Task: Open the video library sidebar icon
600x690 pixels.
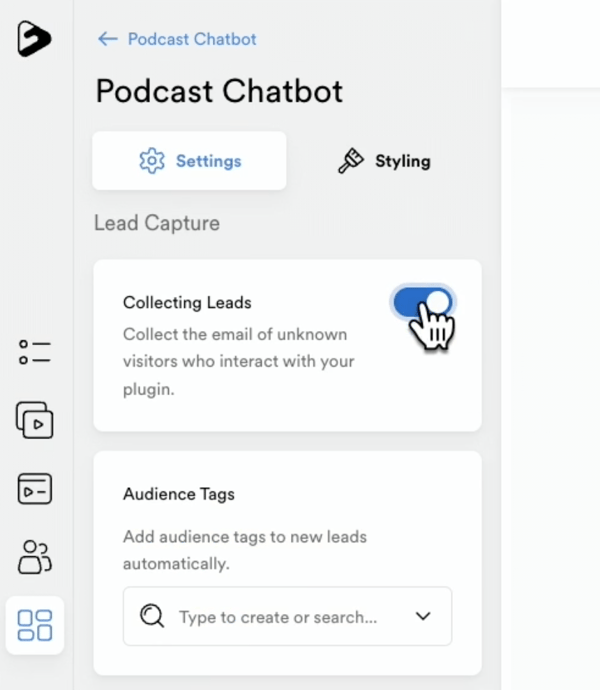Action: click(x=34, y=420)
